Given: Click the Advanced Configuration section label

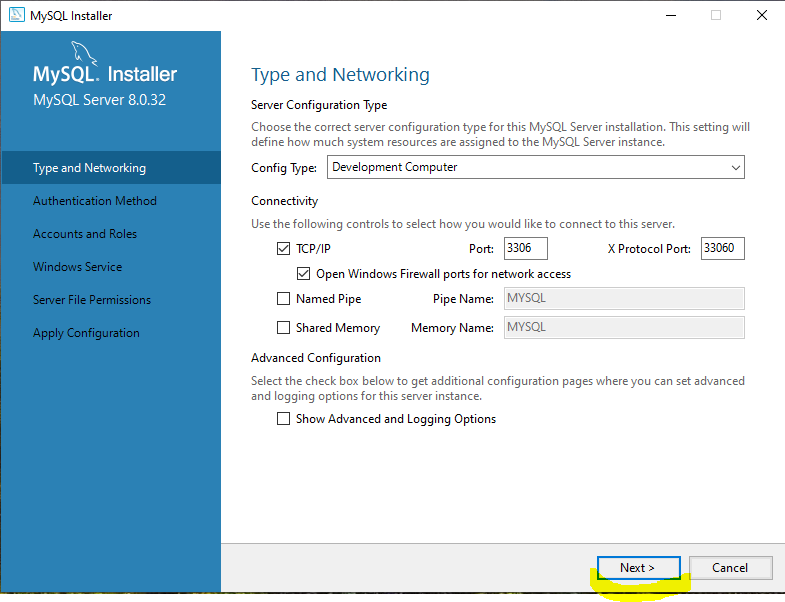Looking at the screenshot, I should click(x=316, y=358).
